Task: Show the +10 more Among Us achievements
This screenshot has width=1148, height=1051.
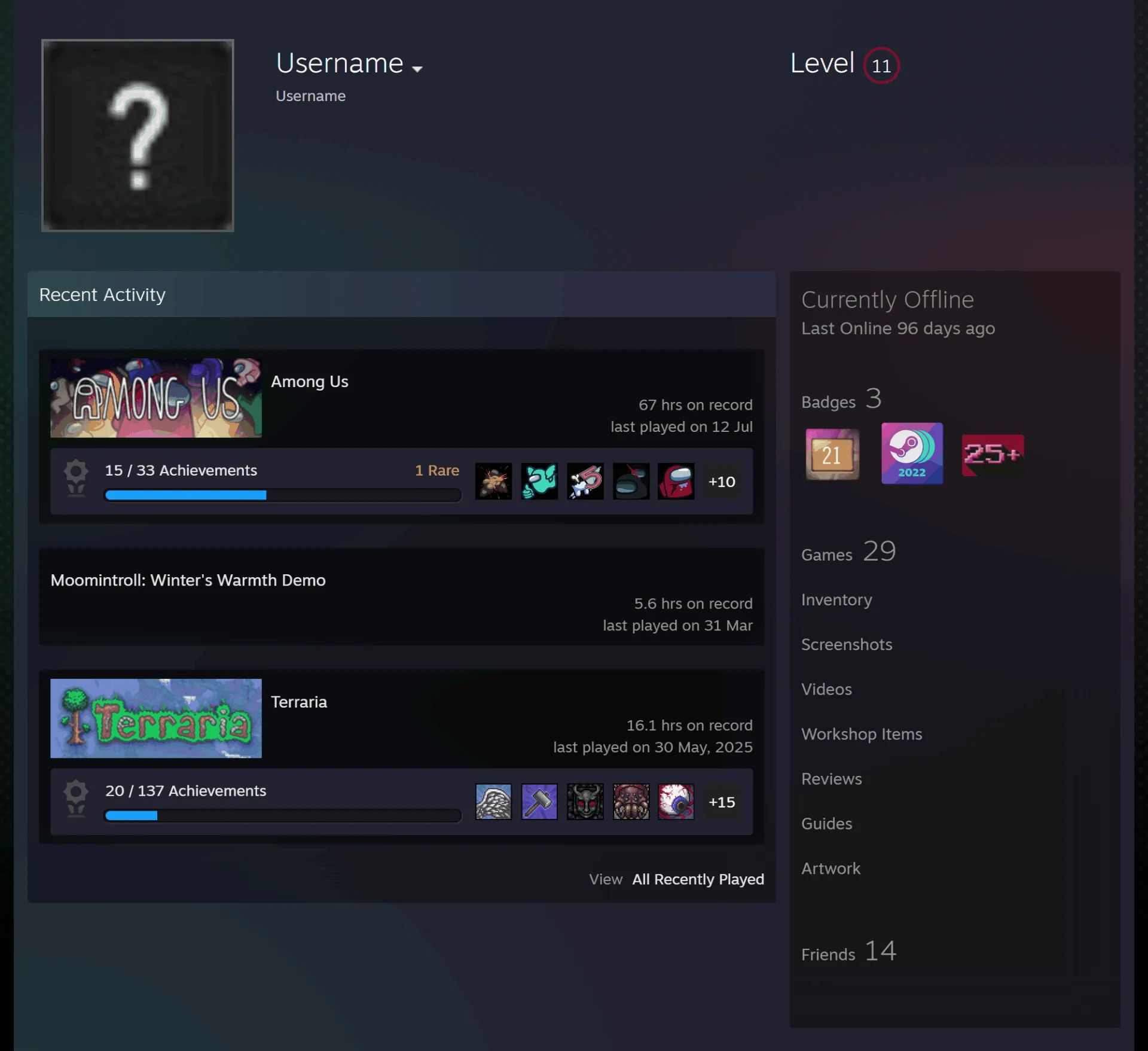Action: click(722, 481)
